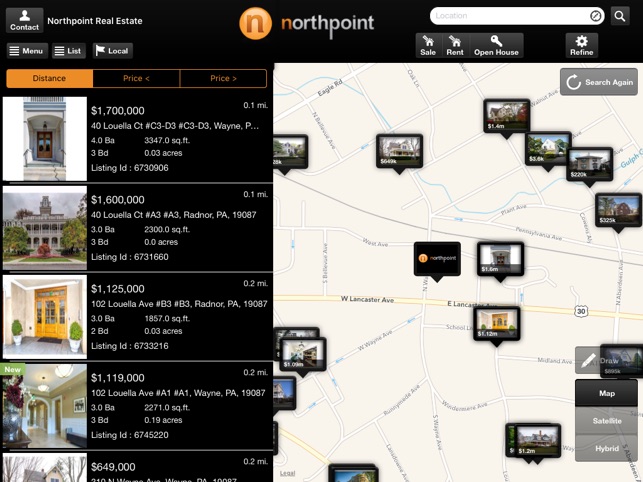Click Northpoint Real Estate title
The height and width of the screenshot is (482, 643).
95,21
